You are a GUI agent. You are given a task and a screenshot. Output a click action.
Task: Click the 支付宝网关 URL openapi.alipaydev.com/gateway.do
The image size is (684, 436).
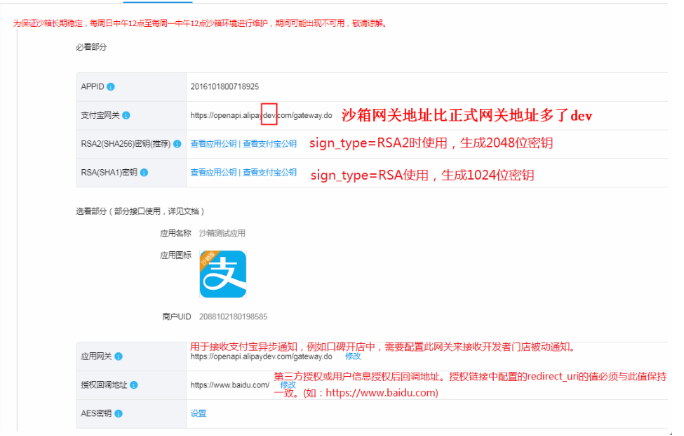click(261, 115)
